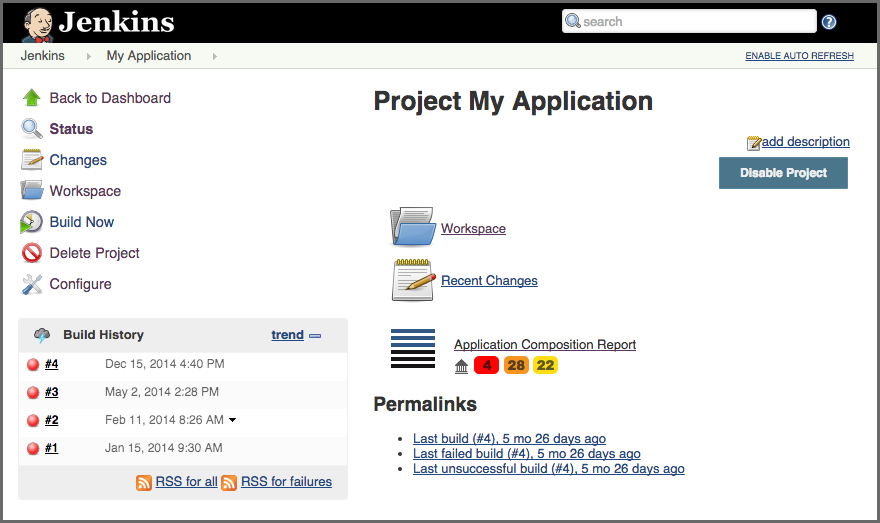The width and height of the screenshot is (880, 523).
Task: Click the large Workspace folder icon in main panel
Action: click(412, 227)
